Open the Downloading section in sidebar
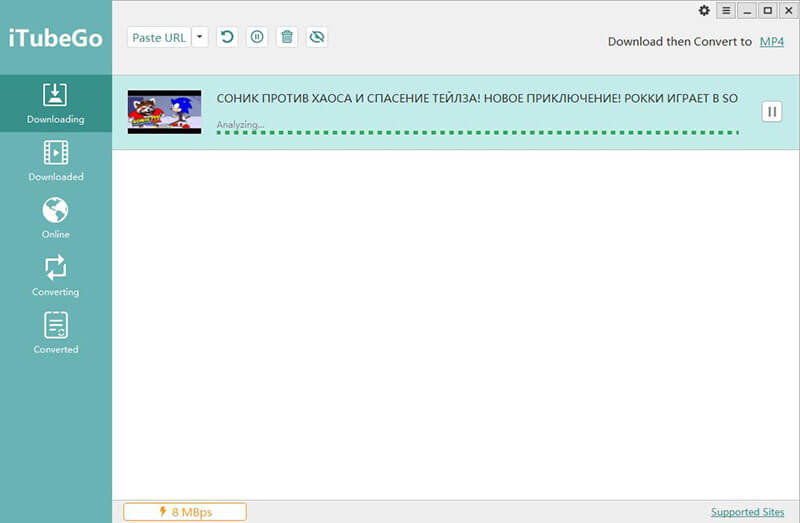 click(x=56, y=104)
